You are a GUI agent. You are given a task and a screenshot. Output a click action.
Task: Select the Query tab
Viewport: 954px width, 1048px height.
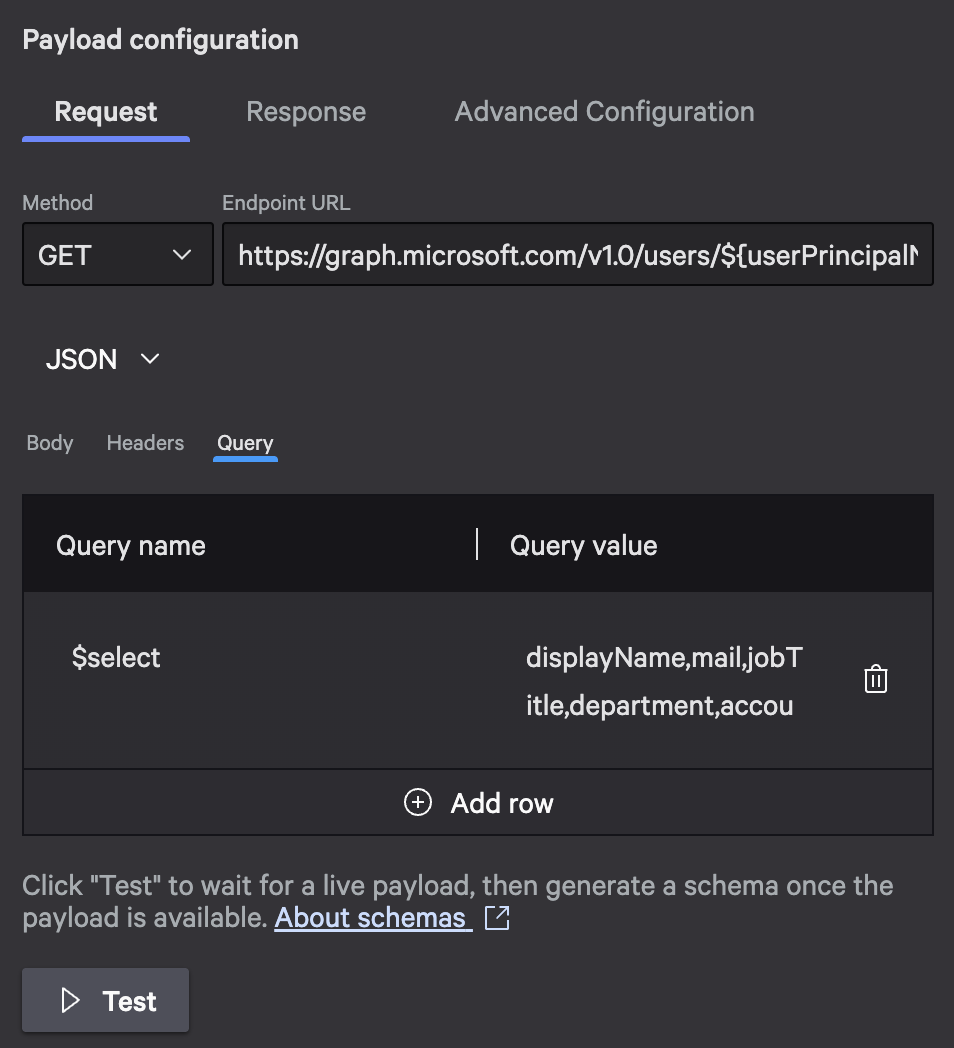point(245,442)
